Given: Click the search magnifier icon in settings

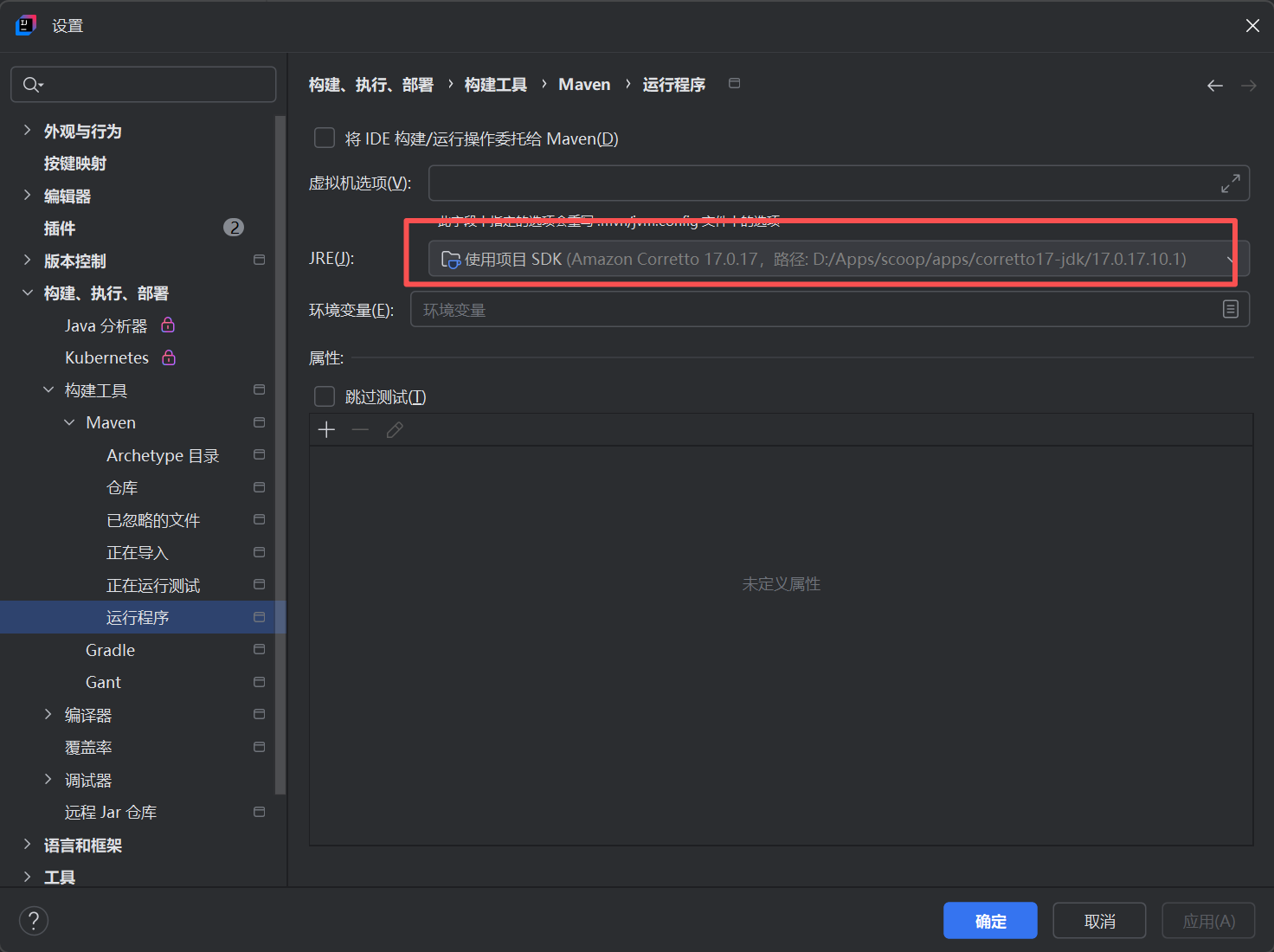Looking at the screenshot, I should coord(32,84).
